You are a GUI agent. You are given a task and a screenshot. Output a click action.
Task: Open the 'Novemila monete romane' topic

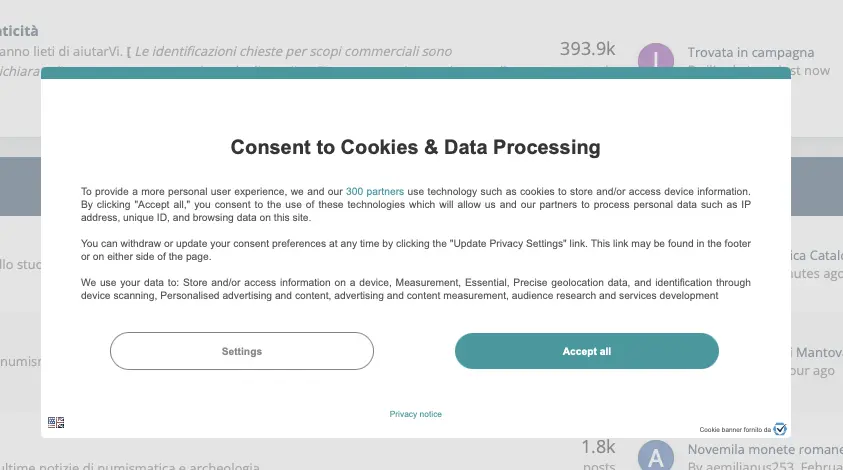(765, 450)
